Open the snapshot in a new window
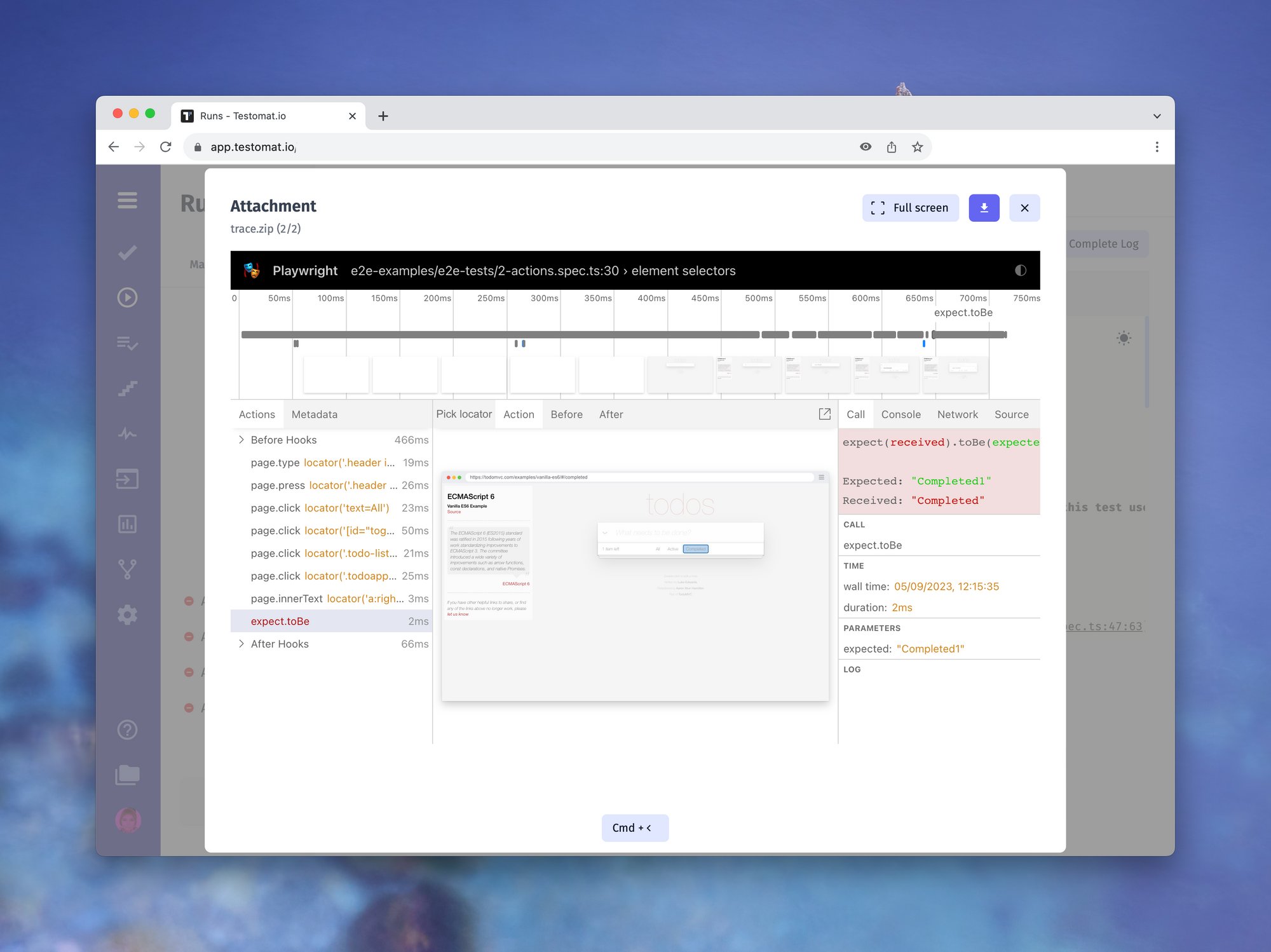 (x=824, y=414)
